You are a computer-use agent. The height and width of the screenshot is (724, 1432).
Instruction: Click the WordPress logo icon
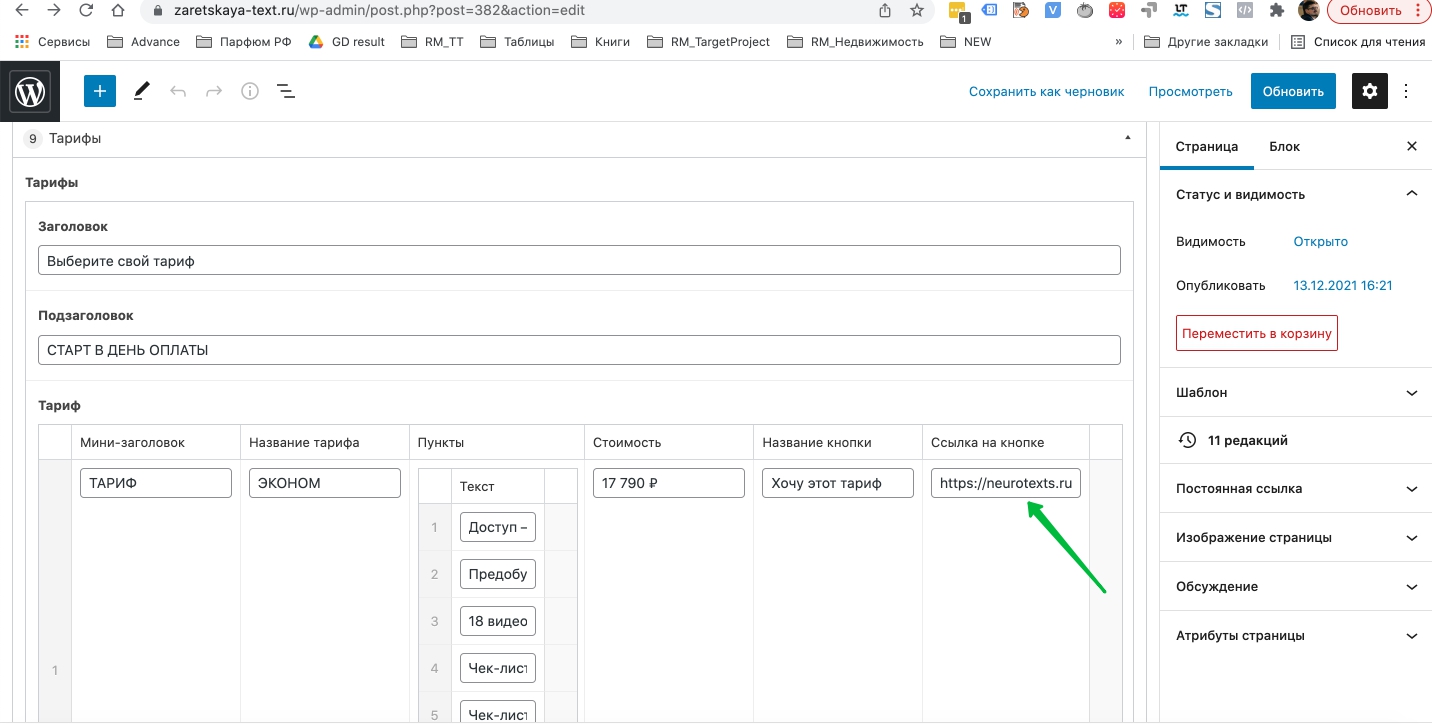coord(30,92)
